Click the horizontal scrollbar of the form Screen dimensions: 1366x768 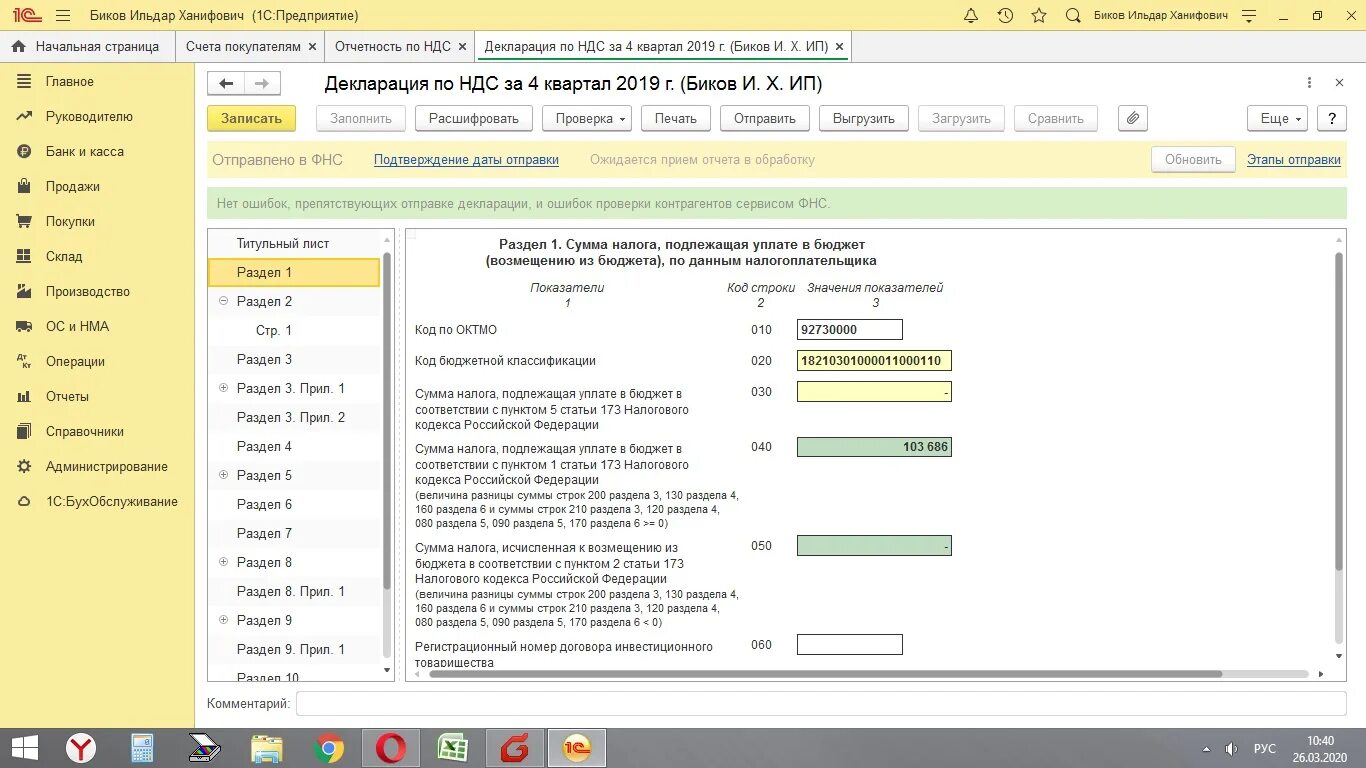tap(825, 674)
